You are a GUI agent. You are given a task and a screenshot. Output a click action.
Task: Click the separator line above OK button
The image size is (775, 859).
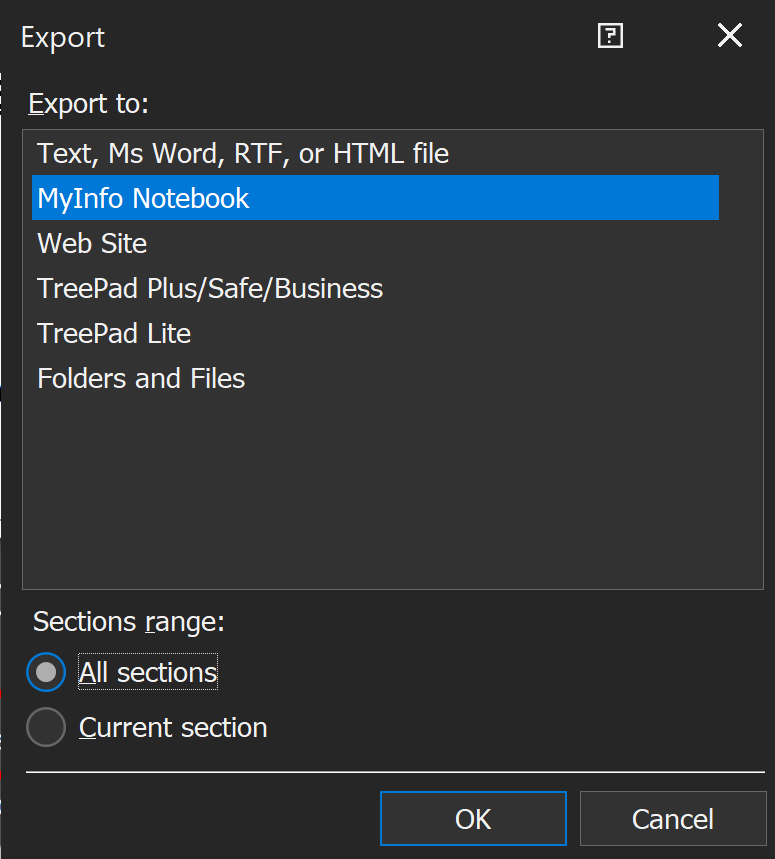point(395,772)
